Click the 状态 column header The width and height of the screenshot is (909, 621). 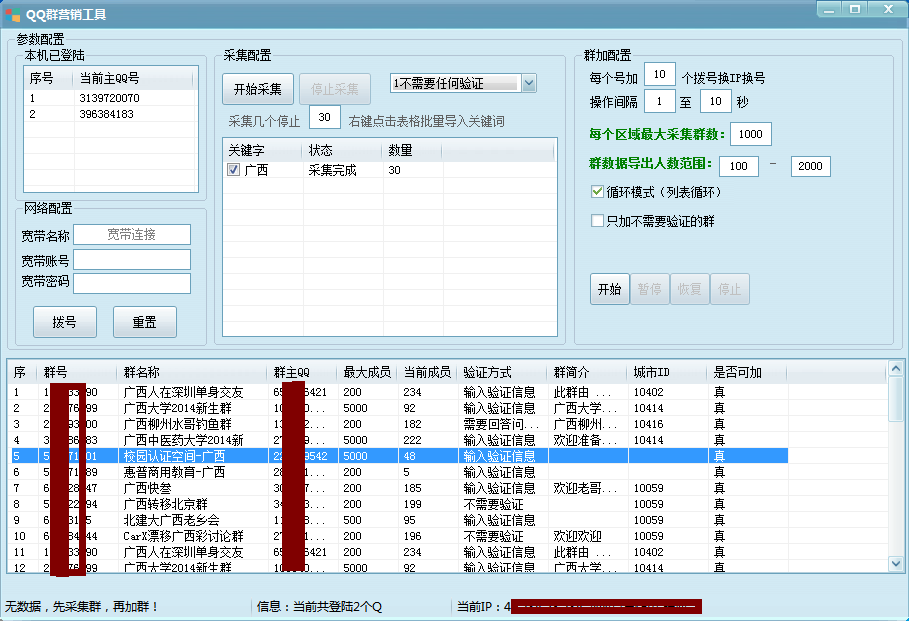(342, 151)
